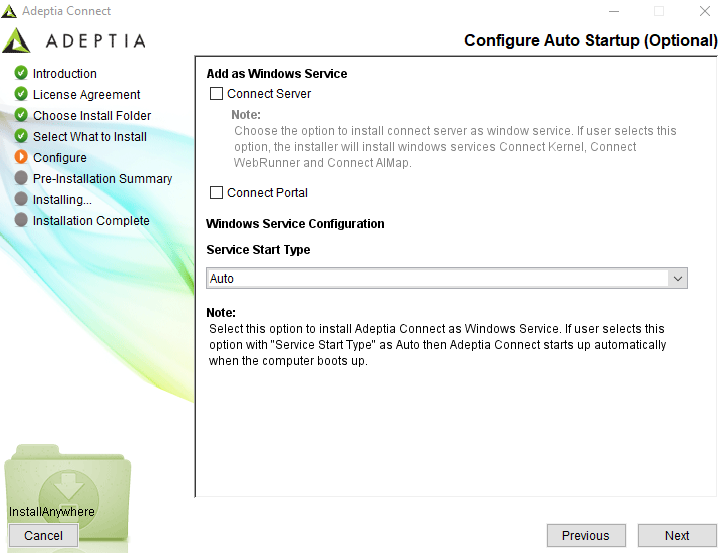Click the Service Start Type label
Image resolution: width=721 pixels, height=553 pixels.
pos(258,250)
